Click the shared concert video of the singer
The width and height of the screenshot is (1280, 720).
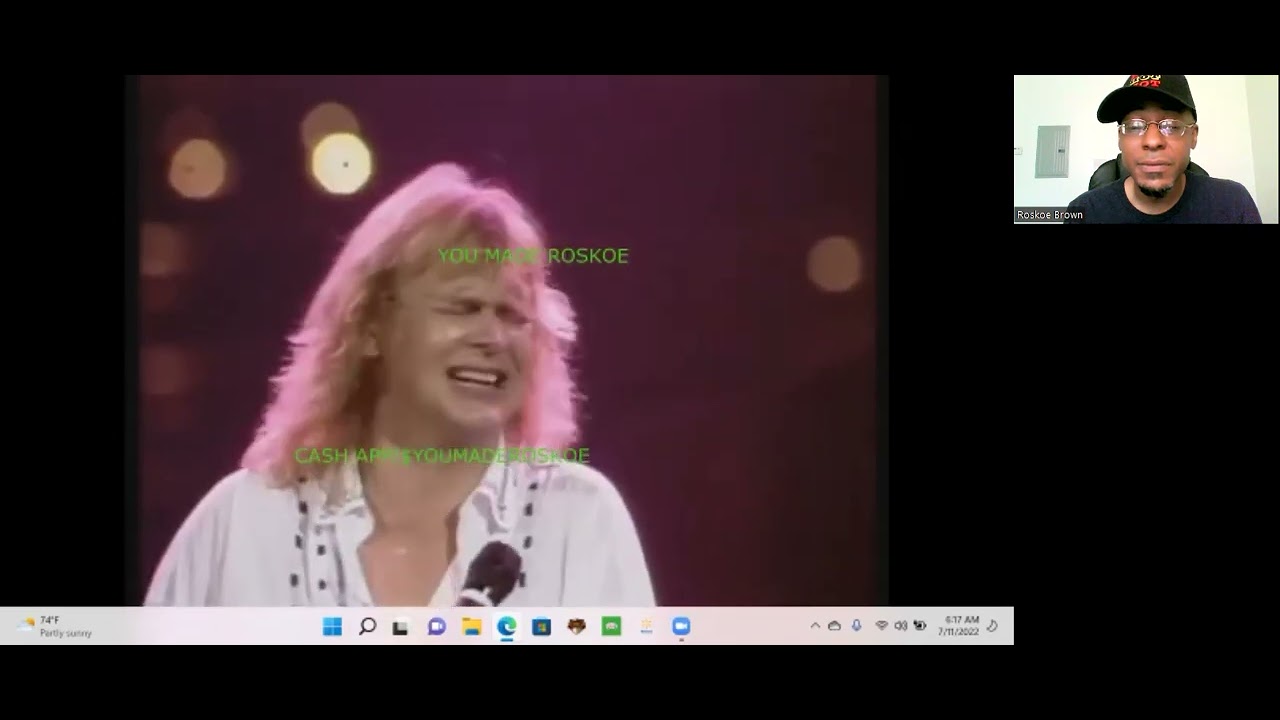point(507,340)
